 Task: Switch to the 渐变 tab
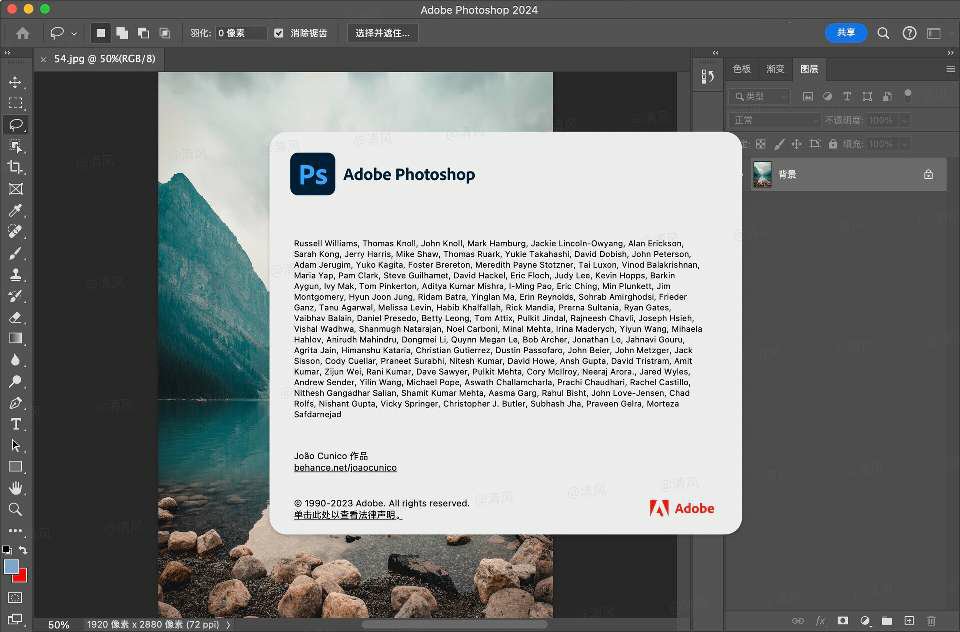(775, 69)
